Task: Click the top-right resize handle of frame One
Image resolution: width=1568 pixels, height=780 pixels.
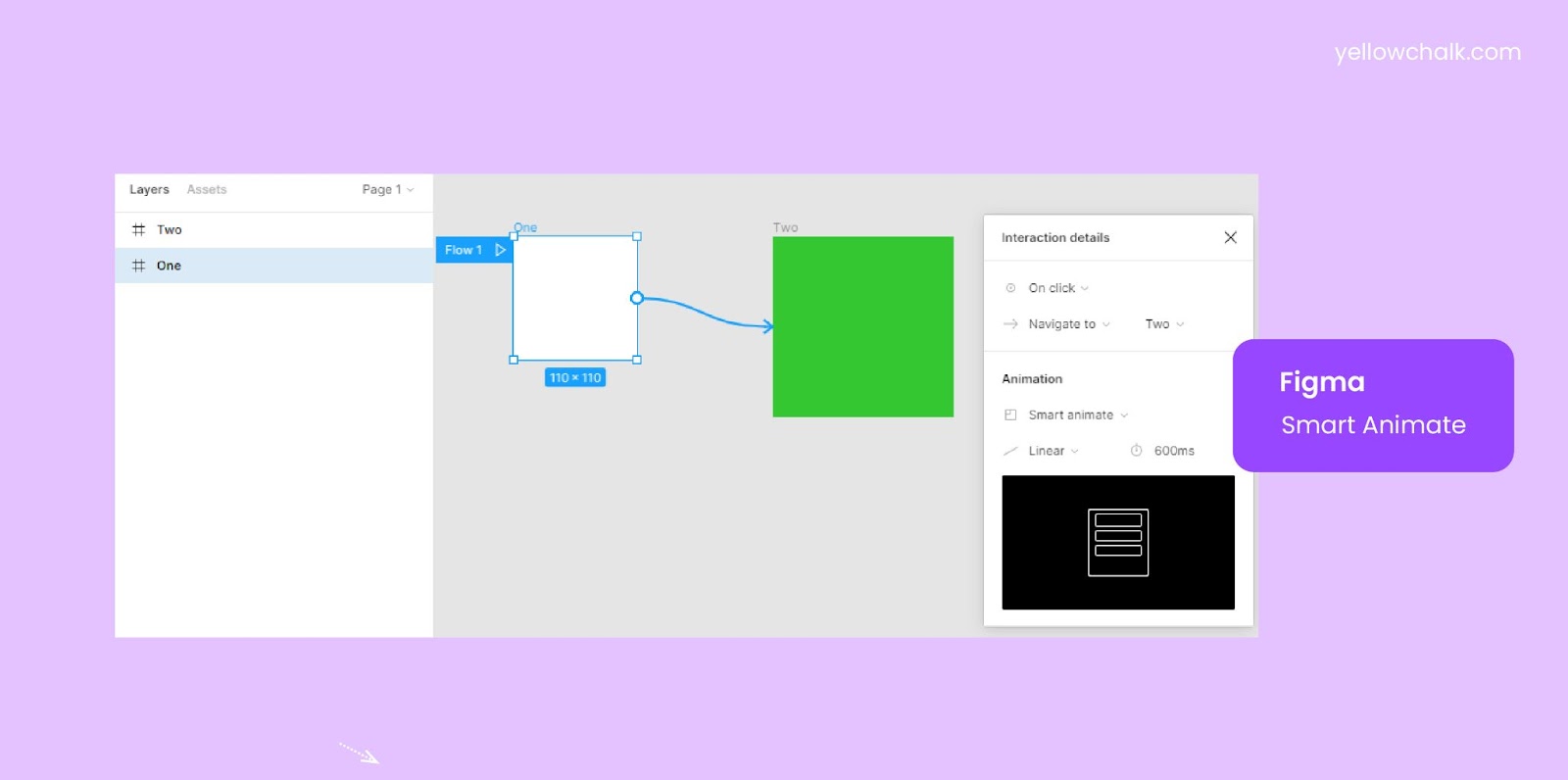Action: click(x=637, y=236)
